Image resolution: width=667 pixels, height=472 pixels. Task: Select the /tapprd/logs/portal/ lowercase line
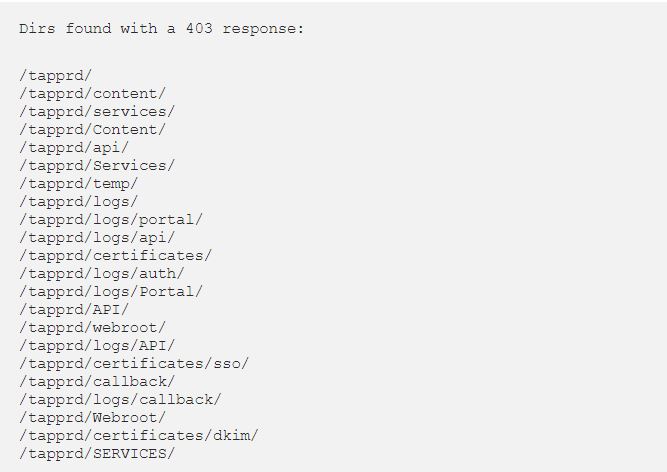tap(111, 220)
